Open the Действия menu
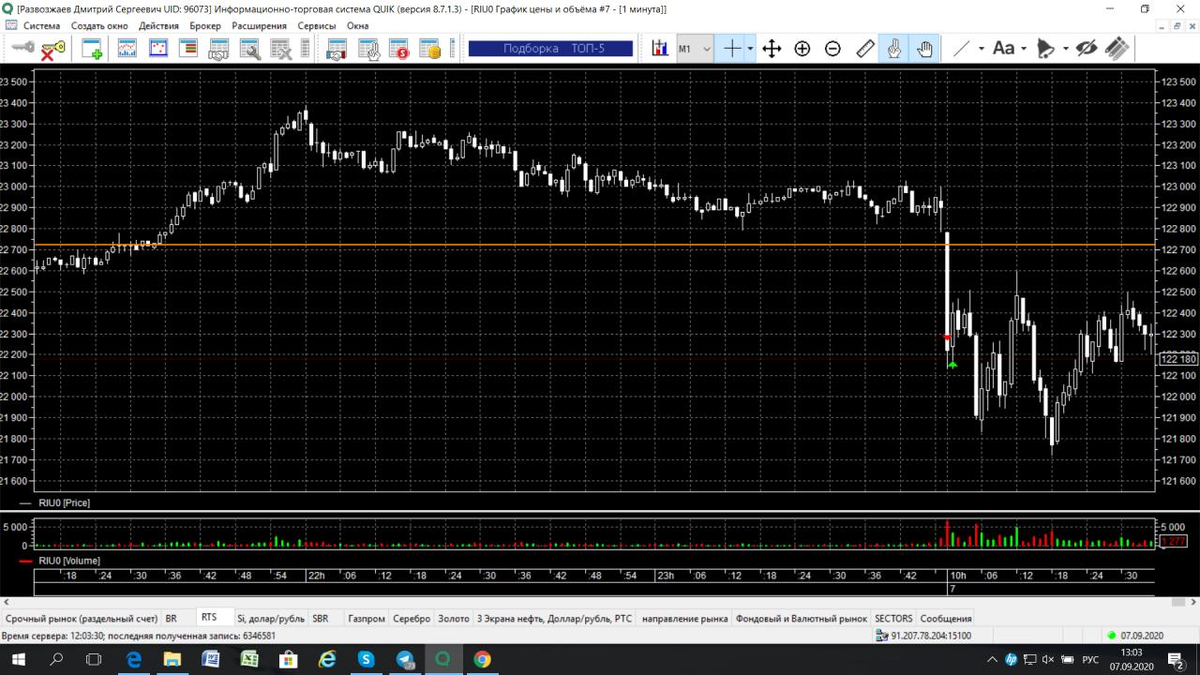This screenshot has width=1200, height=675. coord(159,25)
